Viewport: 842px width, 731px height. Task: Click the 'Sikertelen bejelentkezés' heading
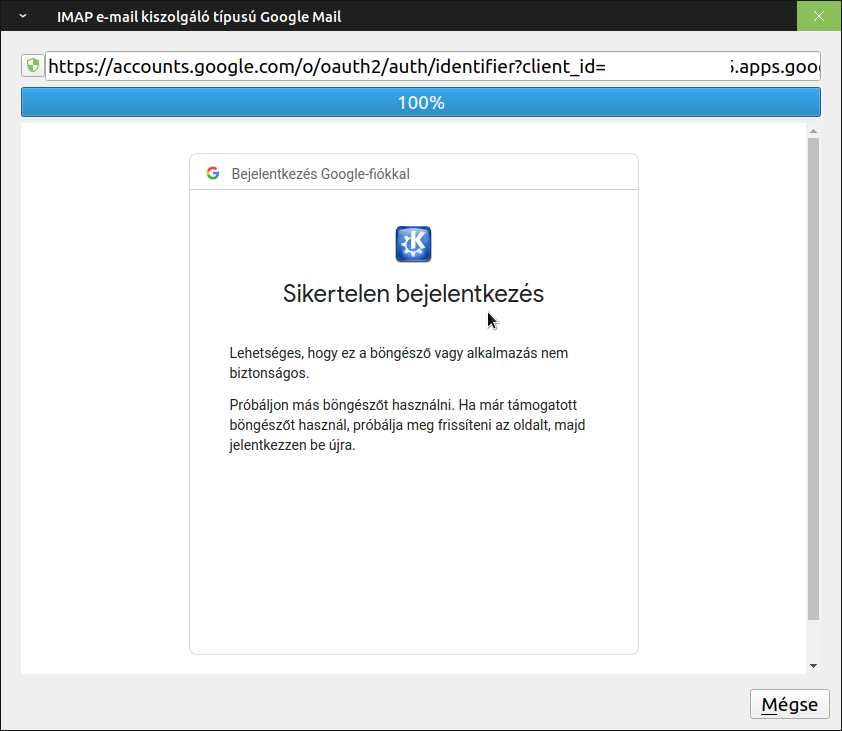[413, 294]
